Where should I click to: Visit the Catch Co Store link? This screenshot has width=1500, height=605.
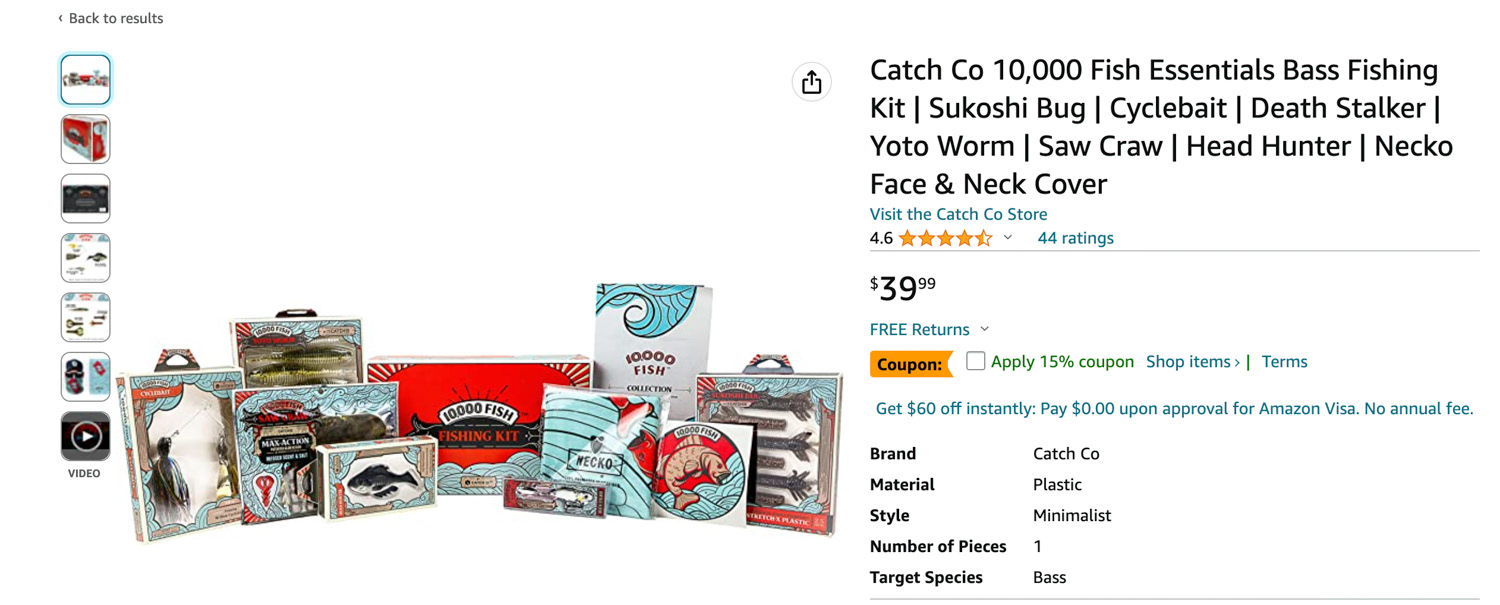(x=959, y=214)
